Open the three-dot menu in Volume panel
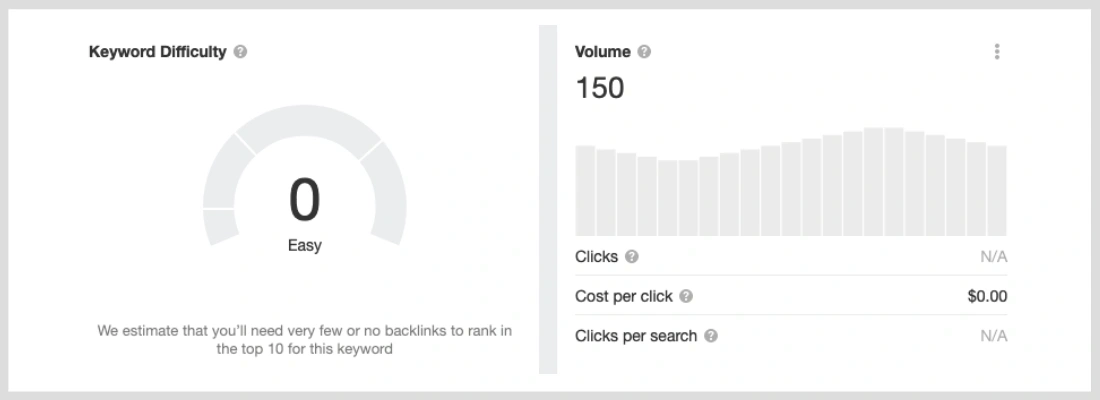The image size is (1100, 400). pos(997,51)
